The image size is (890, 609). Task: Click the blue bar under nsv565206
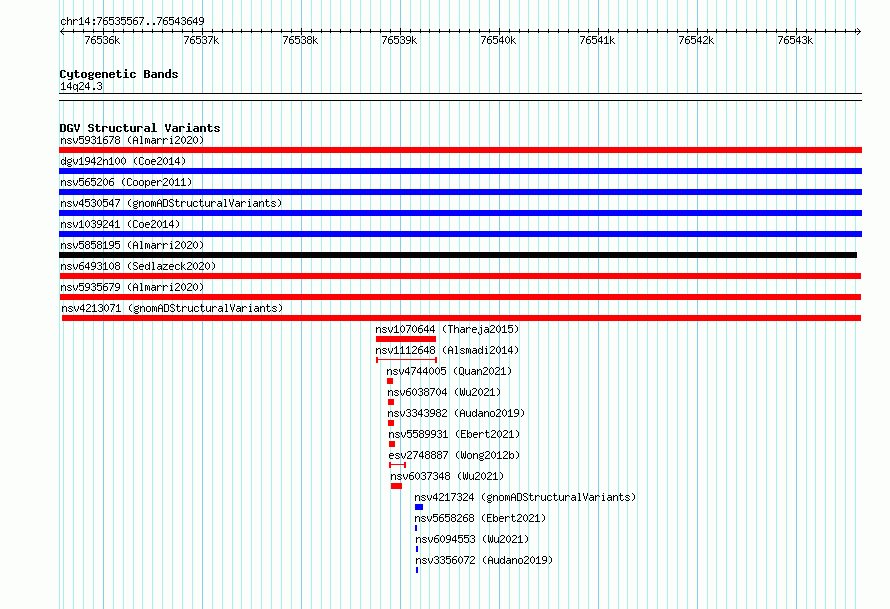tap(460, 192)
